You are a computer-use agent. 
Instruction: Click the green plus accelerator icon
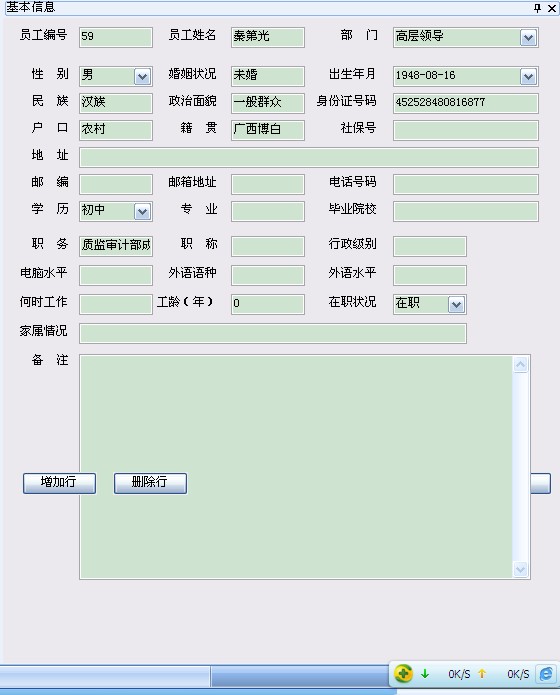(403, 674)
